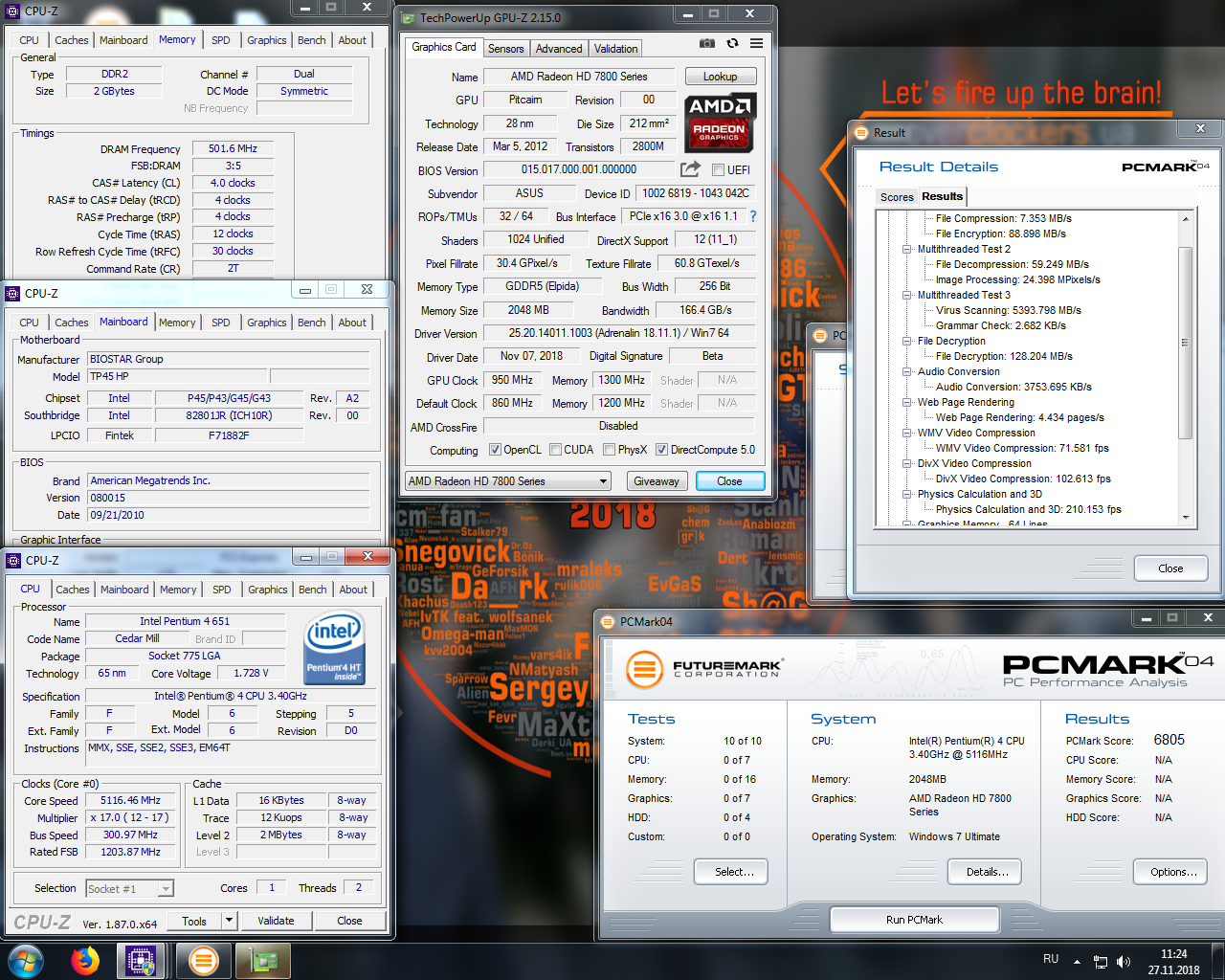
Task: Click the Run PCMark button
Action: coord(914,920)
